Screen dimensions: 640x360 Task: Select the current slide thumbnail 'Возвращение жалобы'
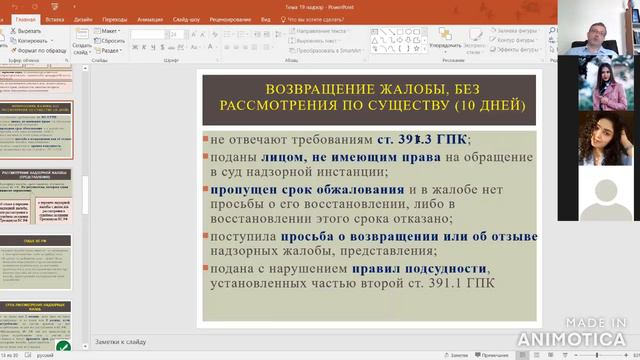(36, 130)
